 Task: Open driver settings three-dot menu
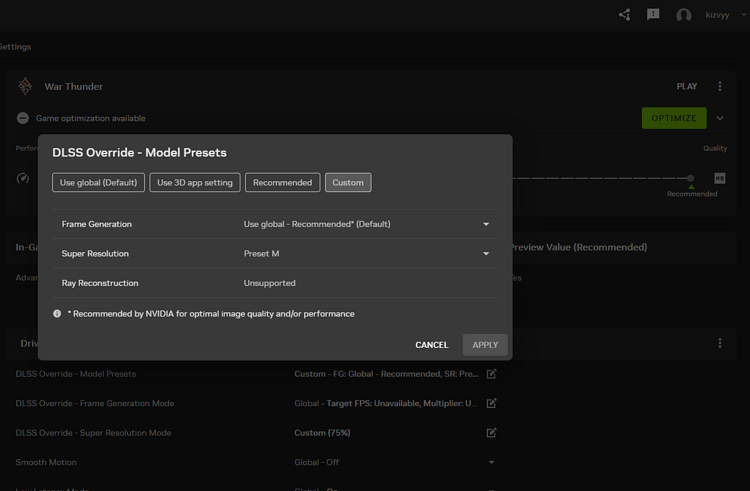pyautogui.click(x=720, y=343)
